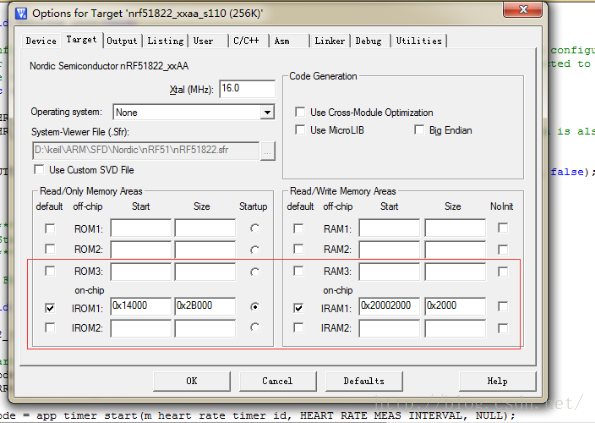Click the IROM1 Size field 0x2B000

click(x=205, y=306)
